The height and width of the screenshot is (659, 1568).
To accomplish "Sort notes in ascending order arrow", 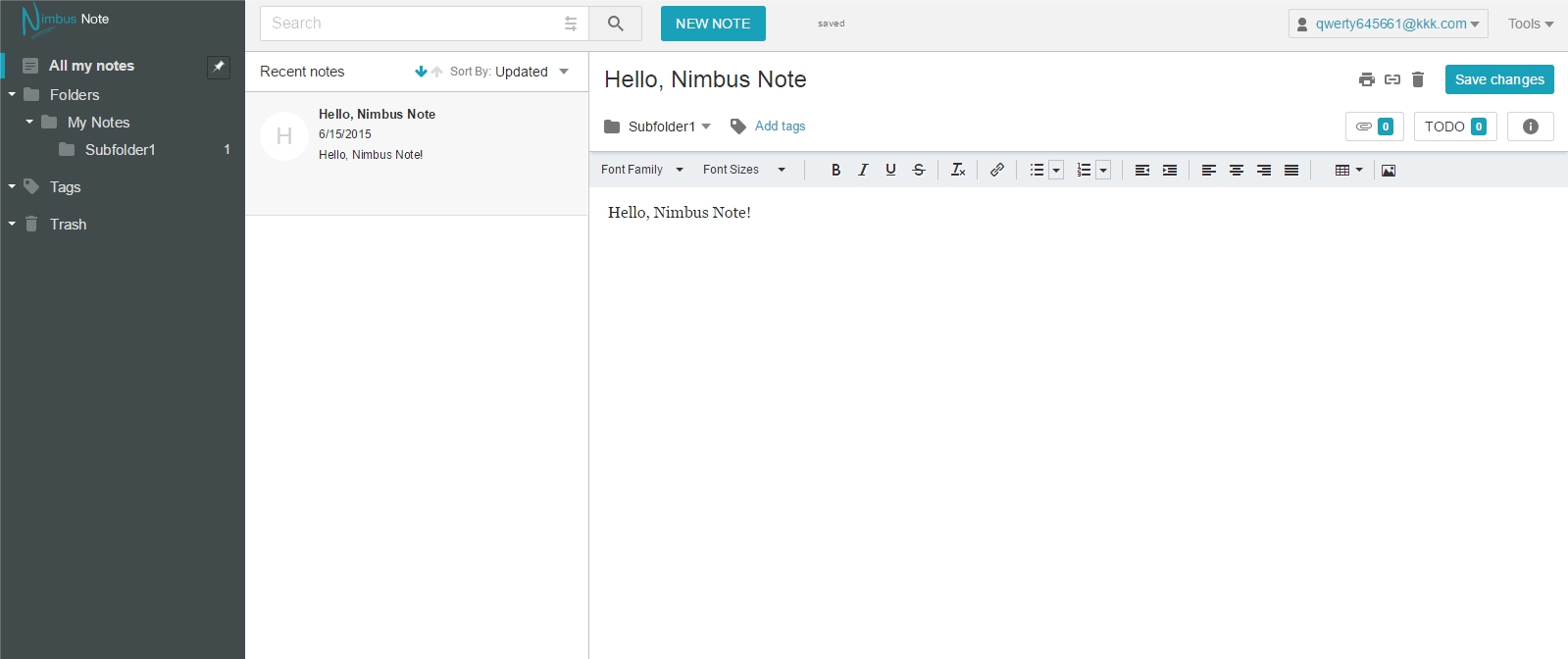I will pos(437,72).
